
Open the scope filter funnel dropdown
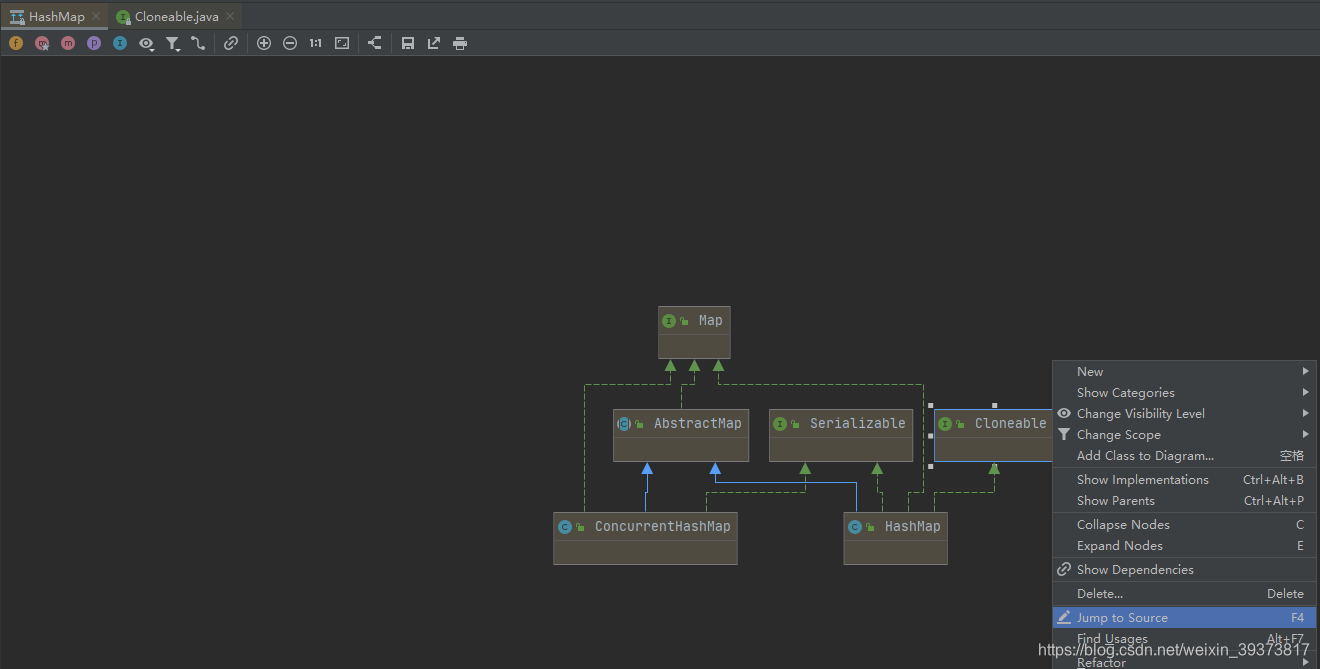pos(173,43)
